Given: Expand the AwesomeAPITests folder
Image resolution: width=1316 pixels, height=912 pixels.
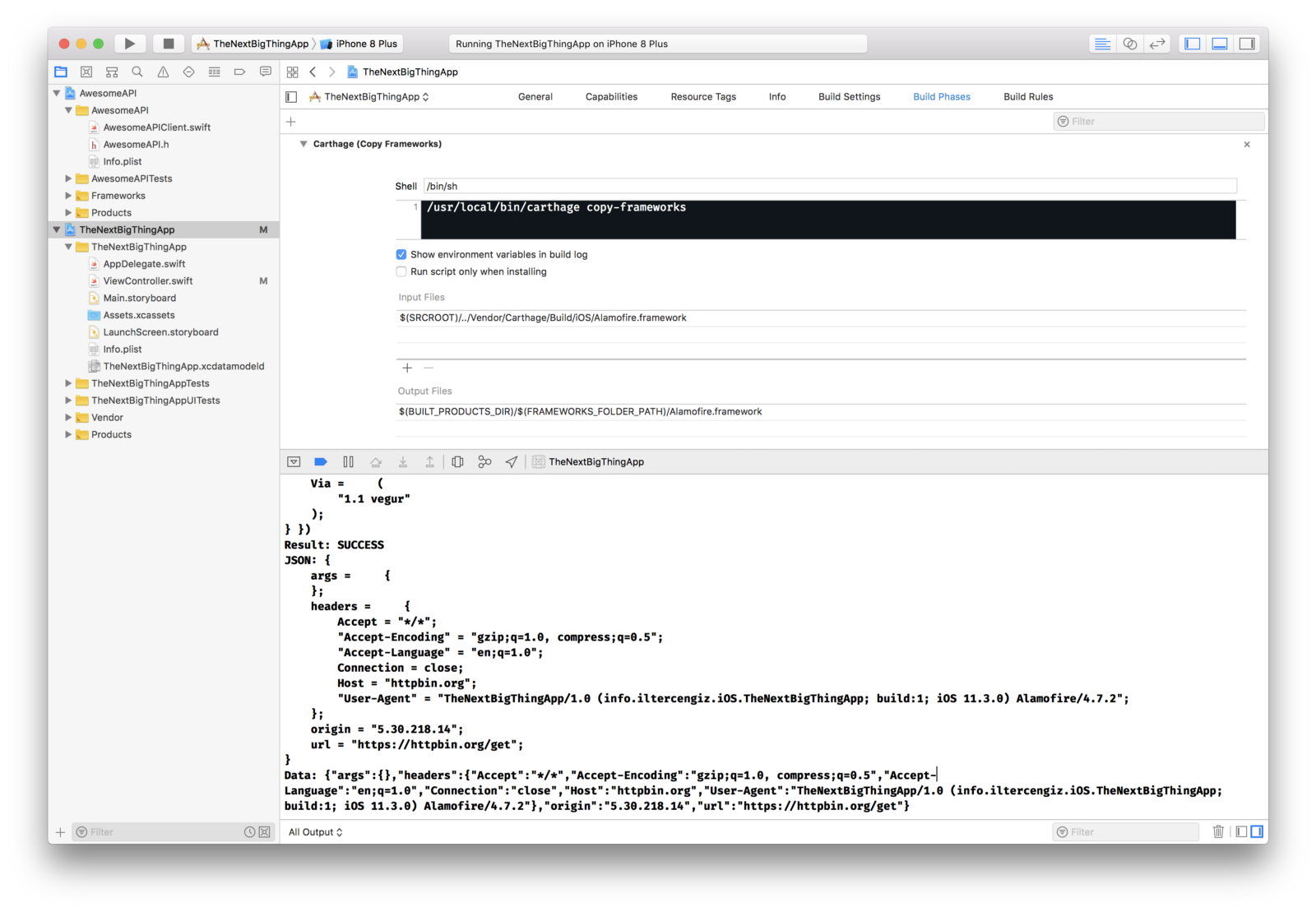Looking at the screenshot, I should (x=68, y=178).
